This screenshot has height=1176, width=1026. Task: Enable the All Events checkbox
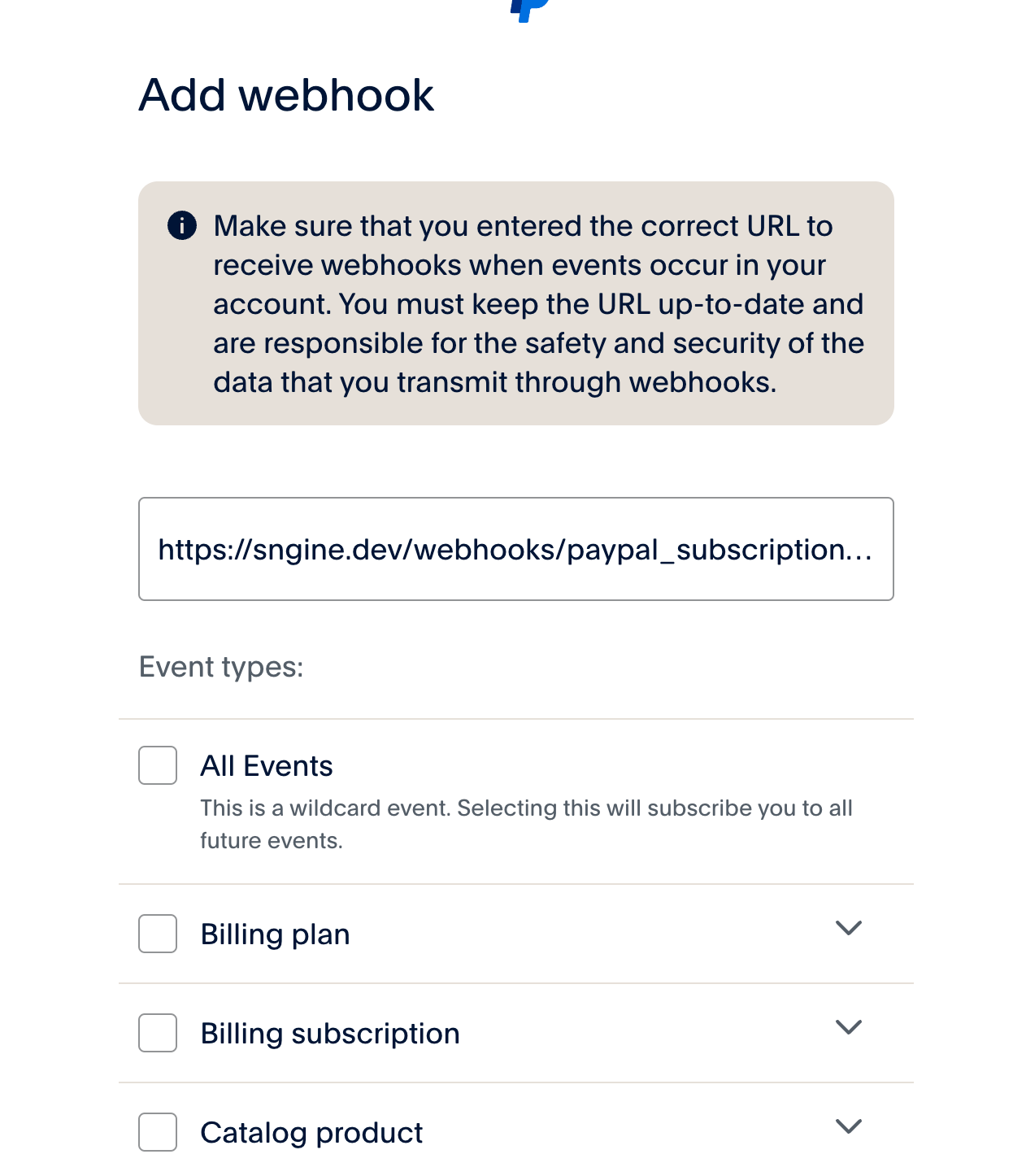pos(158,765)
